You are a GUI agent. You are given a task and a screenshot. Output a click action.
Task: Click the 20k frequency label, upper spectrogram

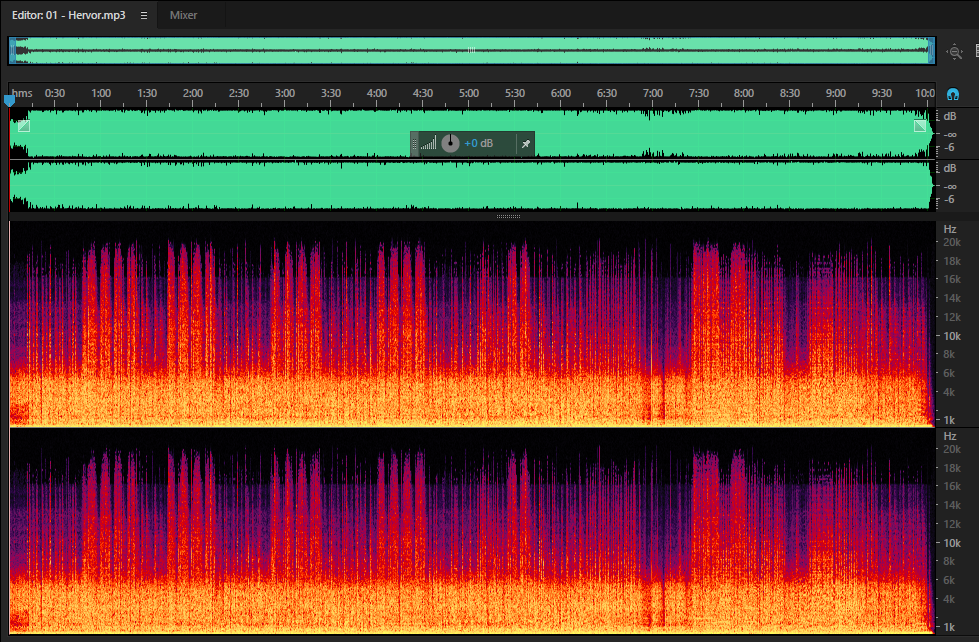(952, 242)
